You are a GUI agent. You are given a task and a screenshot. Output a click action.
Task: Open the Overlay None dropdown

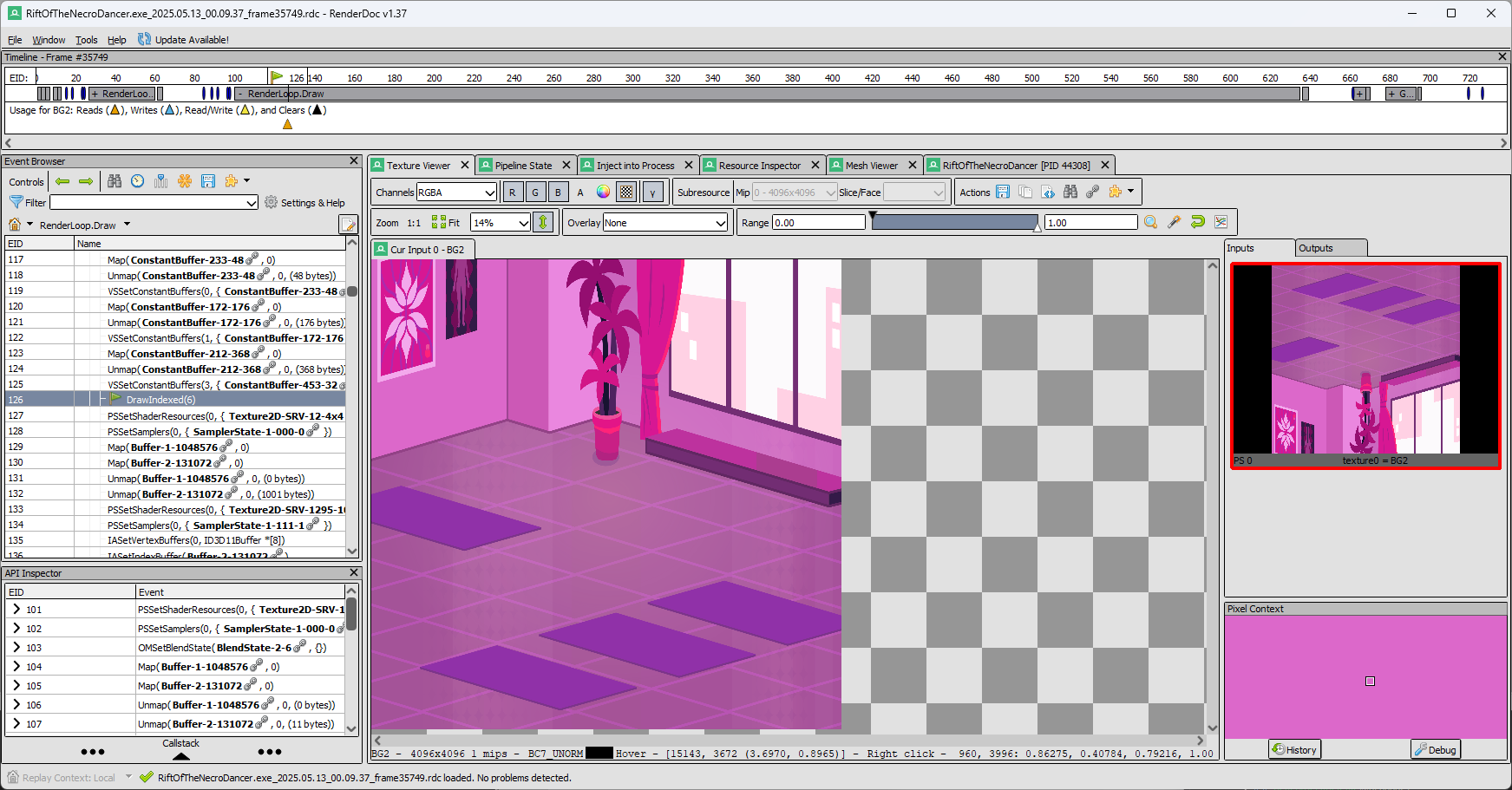pyautogui.click(x=664, y=223)
